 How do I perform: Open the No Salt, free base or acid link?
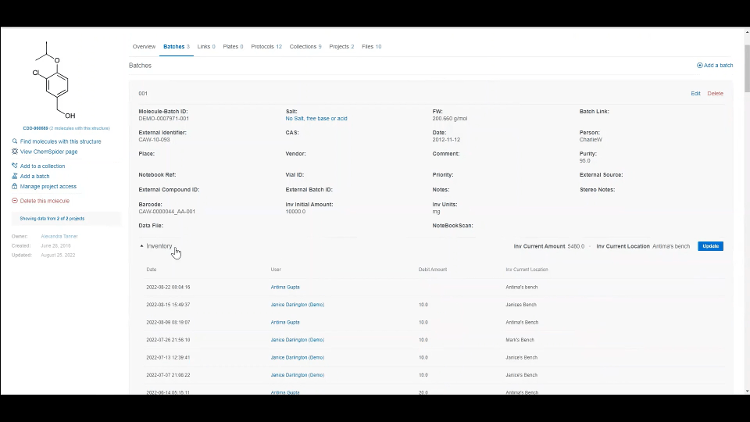316,118
